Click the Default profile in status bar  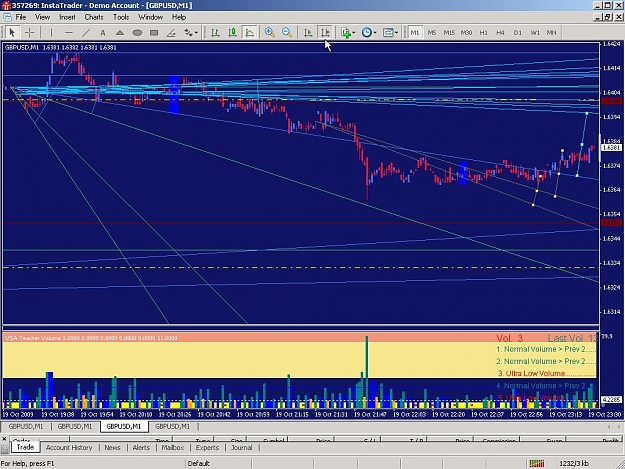point(199,463)
